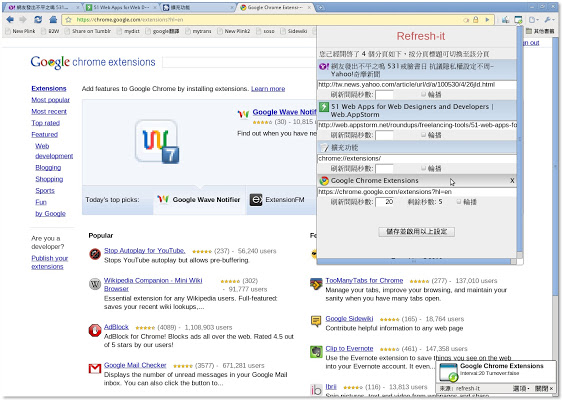Screen dimensions: 562x400
Task: Click the Stop Autoplay for YouTube icon
Action: (x=95, y=254)
